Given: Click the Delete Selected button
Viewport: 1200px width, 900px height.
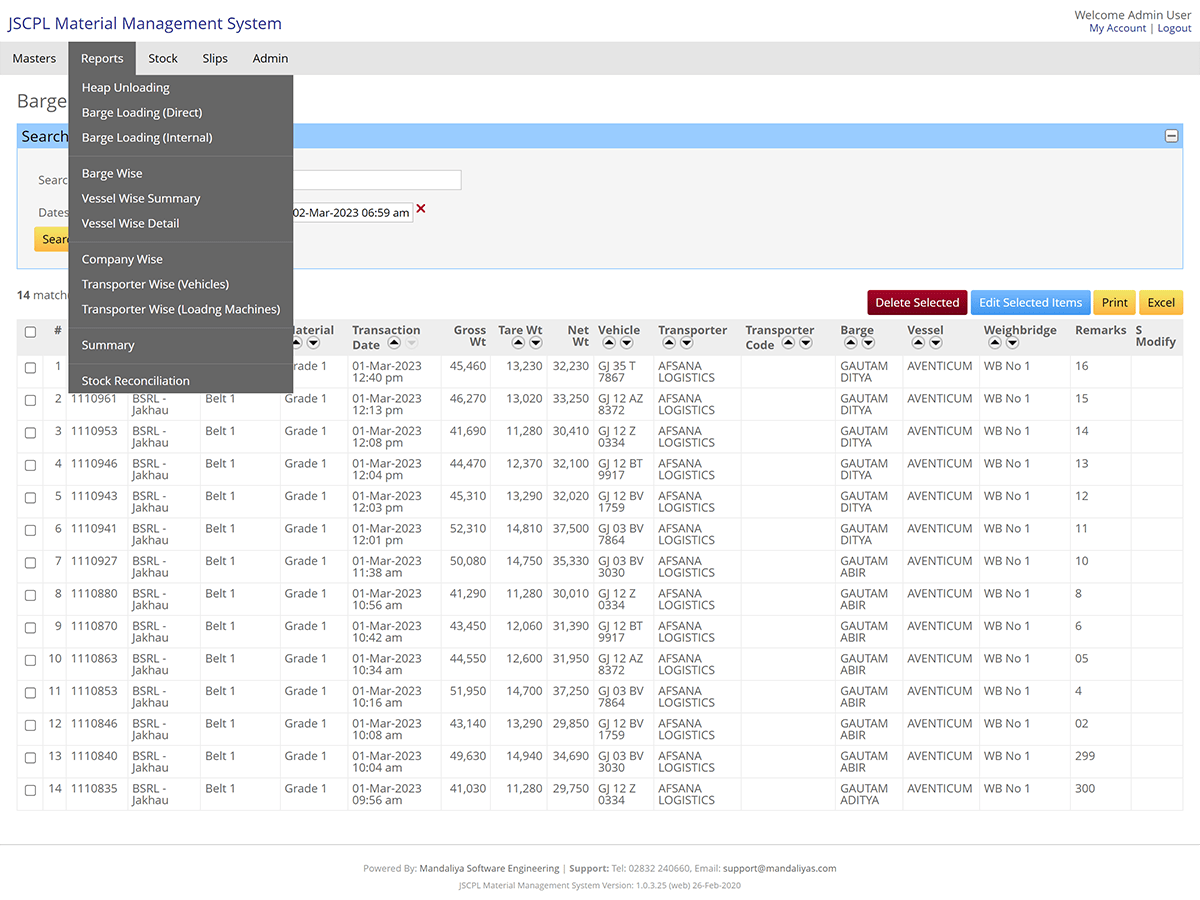Looking at the screenshot, I should click(916, 302).
